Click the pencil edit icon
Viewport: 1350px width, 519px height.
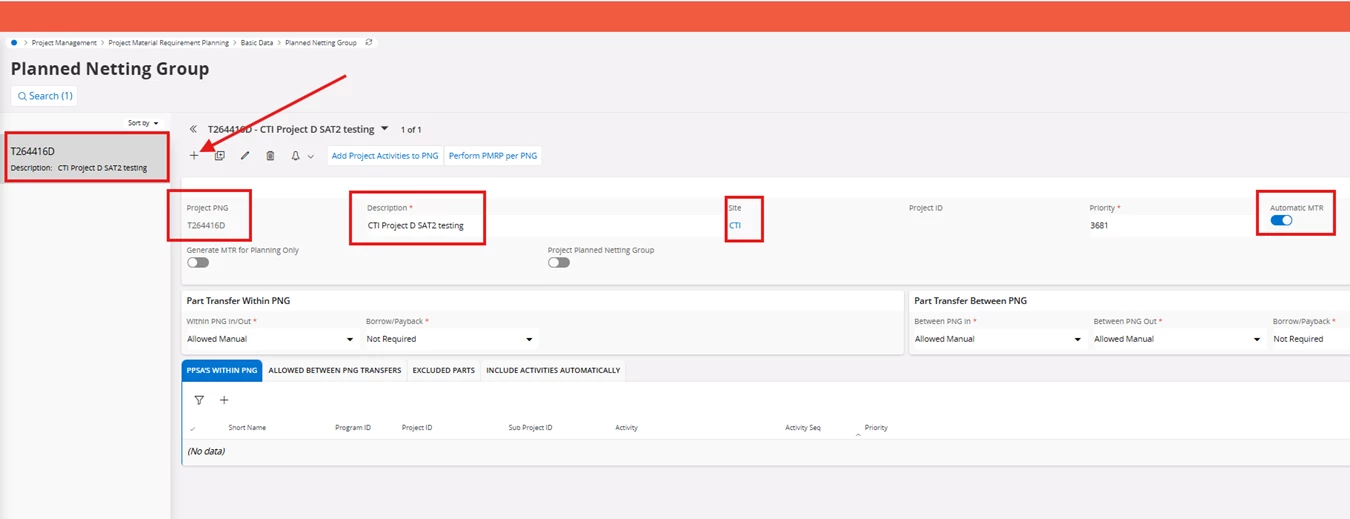click(245, 156)
